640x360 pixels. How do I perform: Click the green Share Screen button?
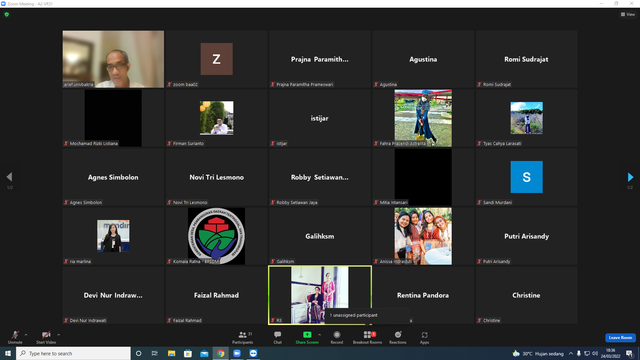tap(307, 337)
